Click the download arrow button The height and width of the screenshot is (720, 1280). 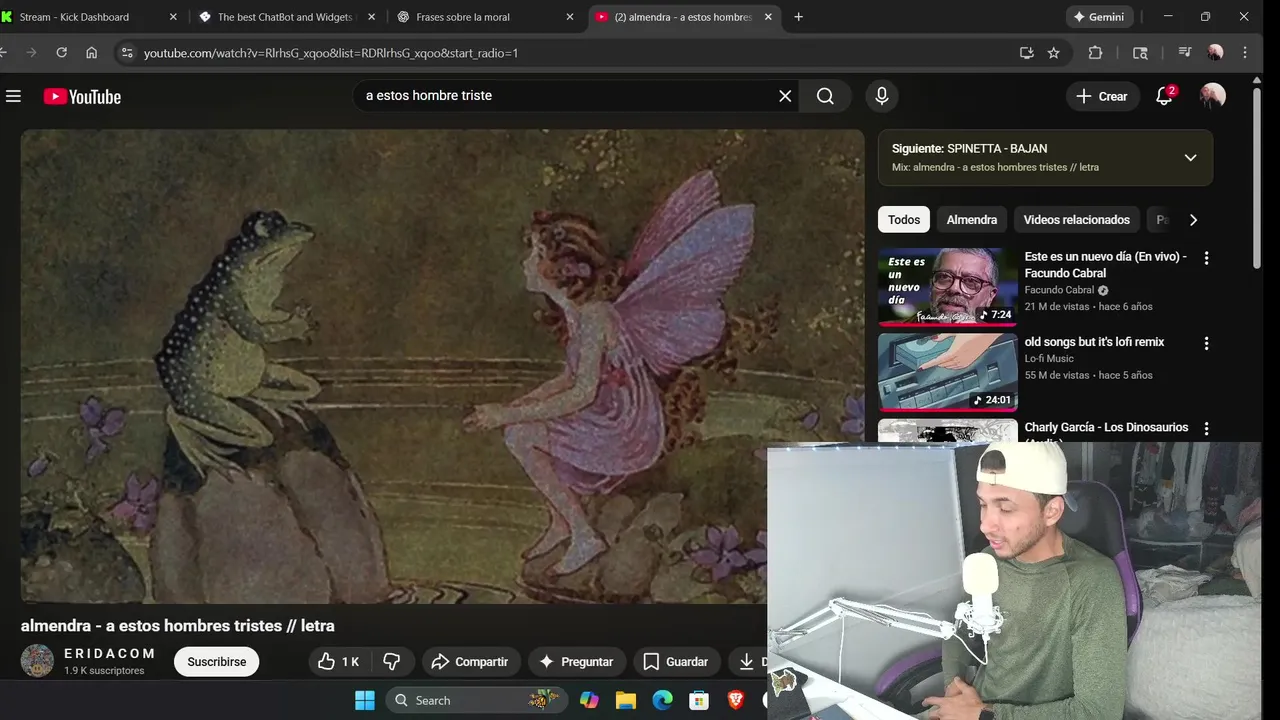(747, 662)
